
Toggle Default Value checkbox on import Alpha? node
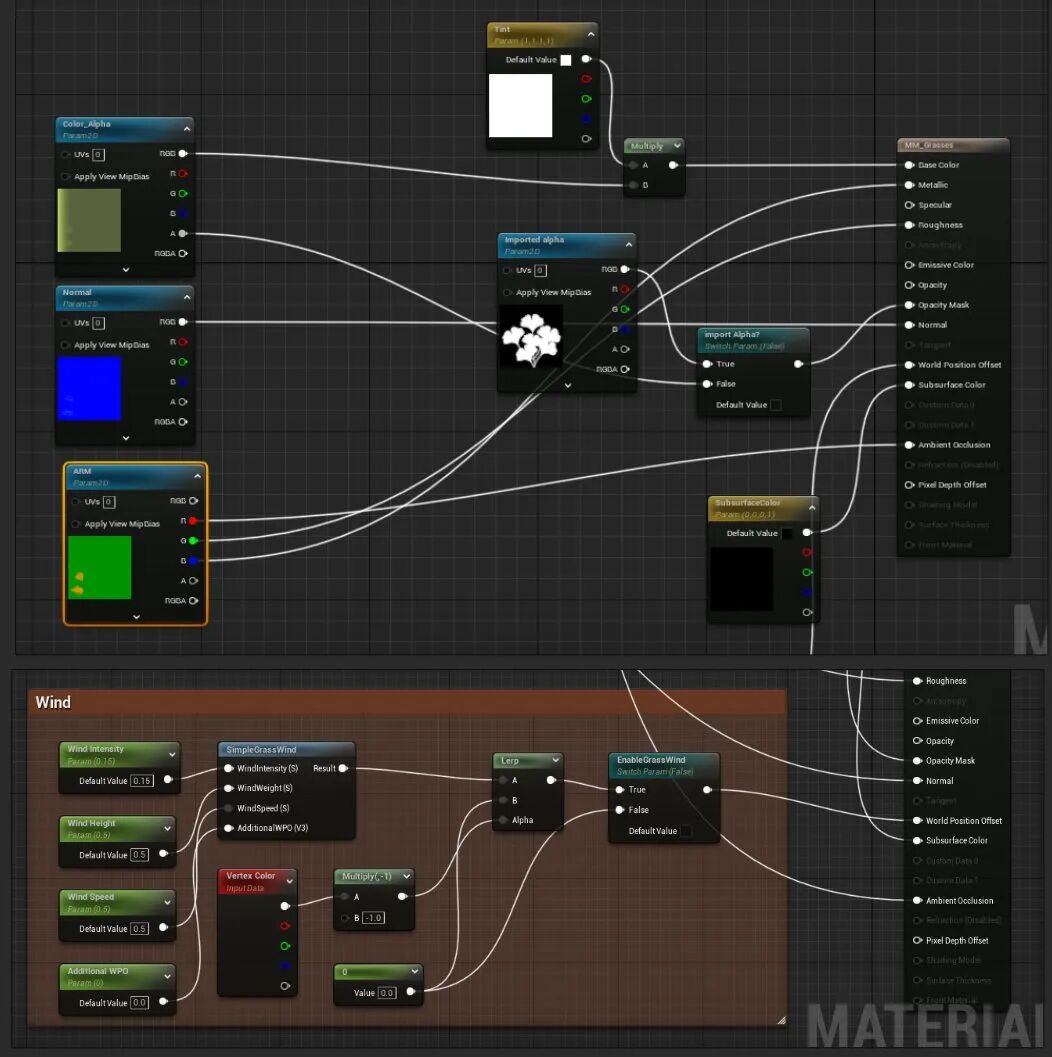[x=776, y=404]
